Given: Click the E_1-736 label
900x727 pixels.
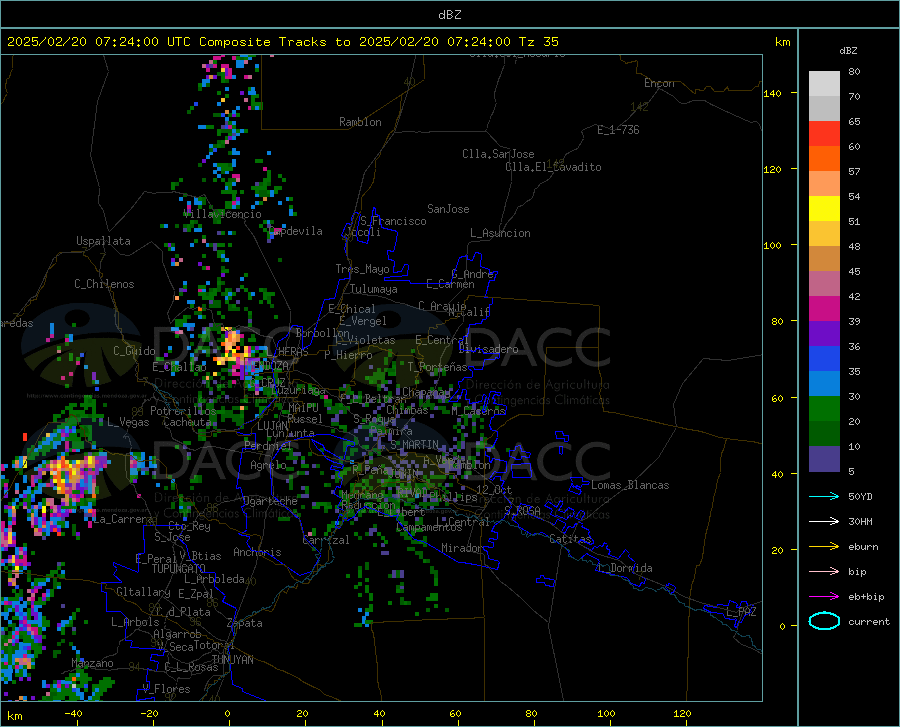Looking at the screenshot, I should [618, 130].
